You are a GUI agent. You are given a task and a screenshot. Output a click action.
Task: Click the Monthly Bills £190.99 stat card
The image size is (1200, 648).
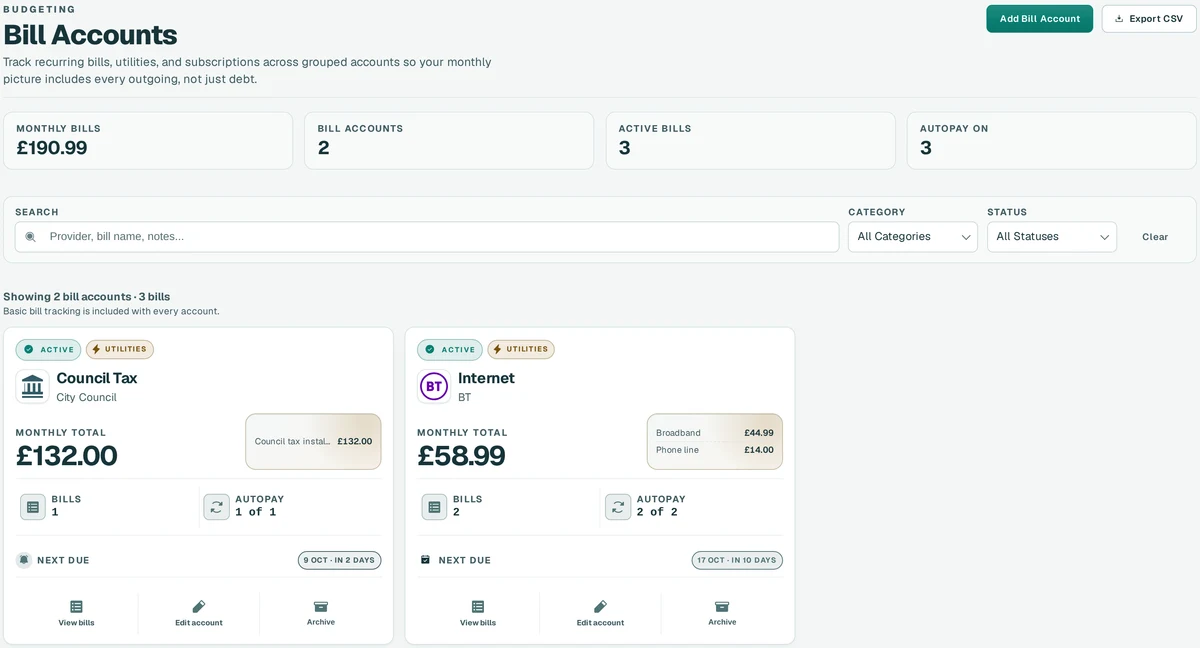point(148,140)
